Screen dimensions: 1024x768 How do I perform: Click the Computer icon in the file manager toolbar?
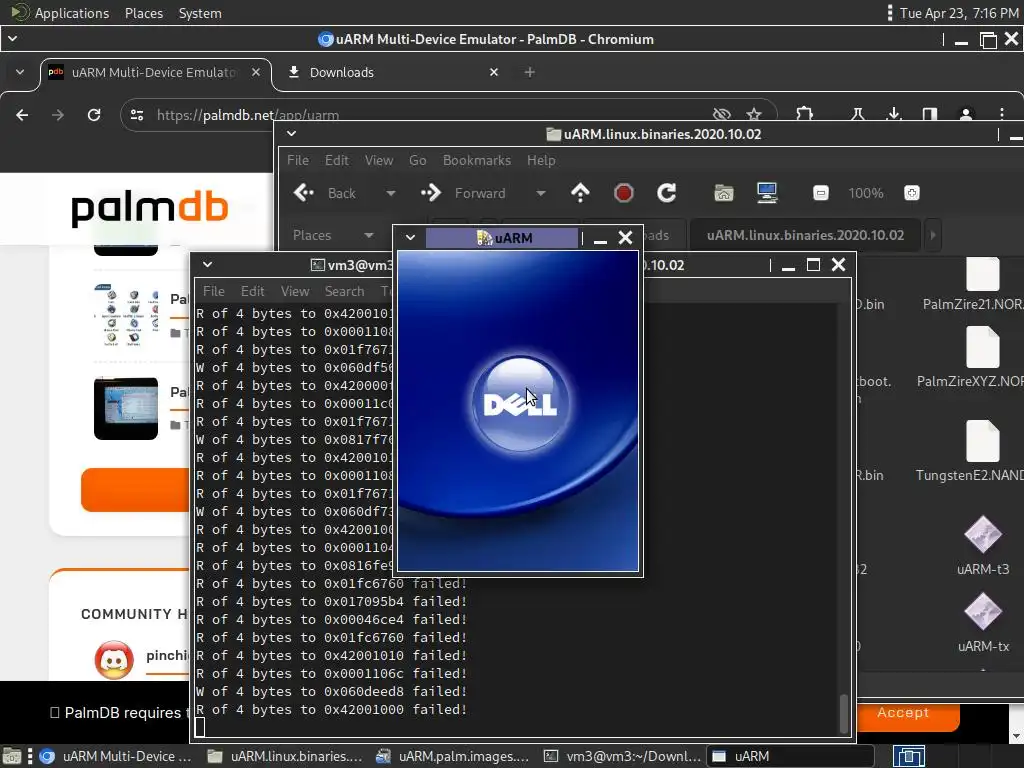767,193
